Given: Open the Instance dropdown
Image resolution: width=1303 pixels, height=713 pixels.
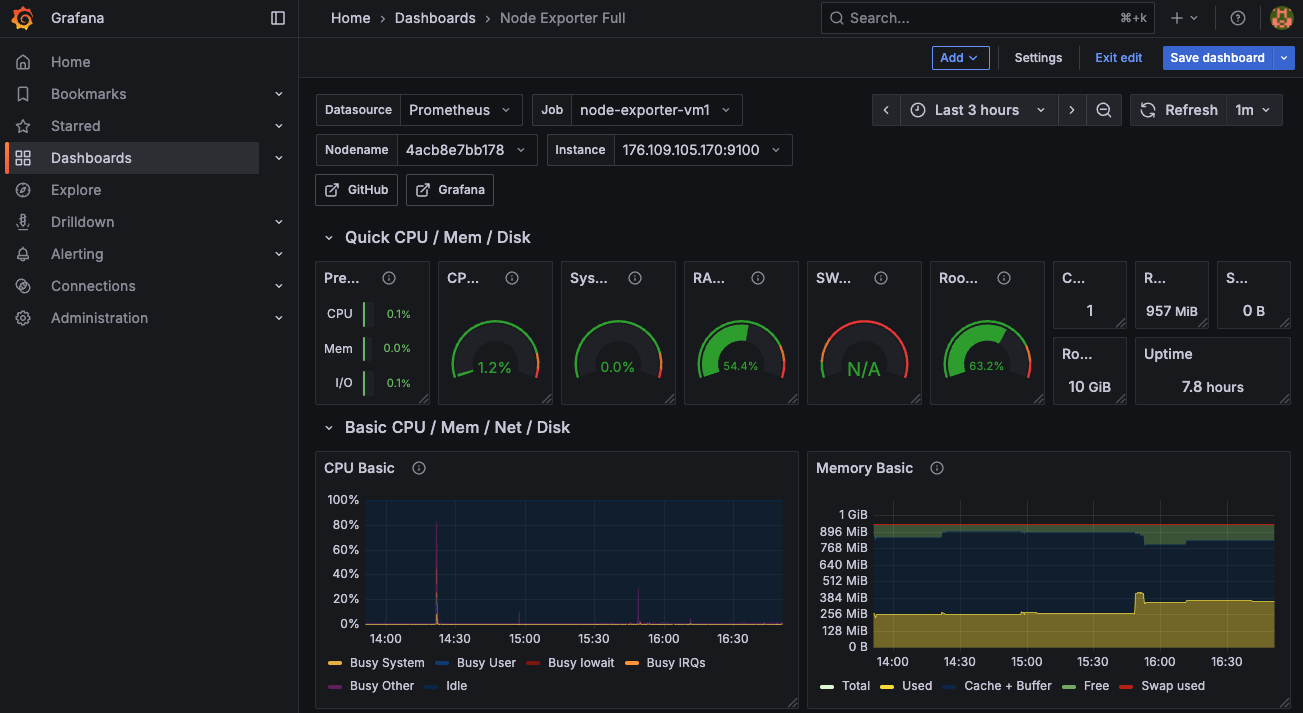Looking at the screenshot, I should [703, 149].
